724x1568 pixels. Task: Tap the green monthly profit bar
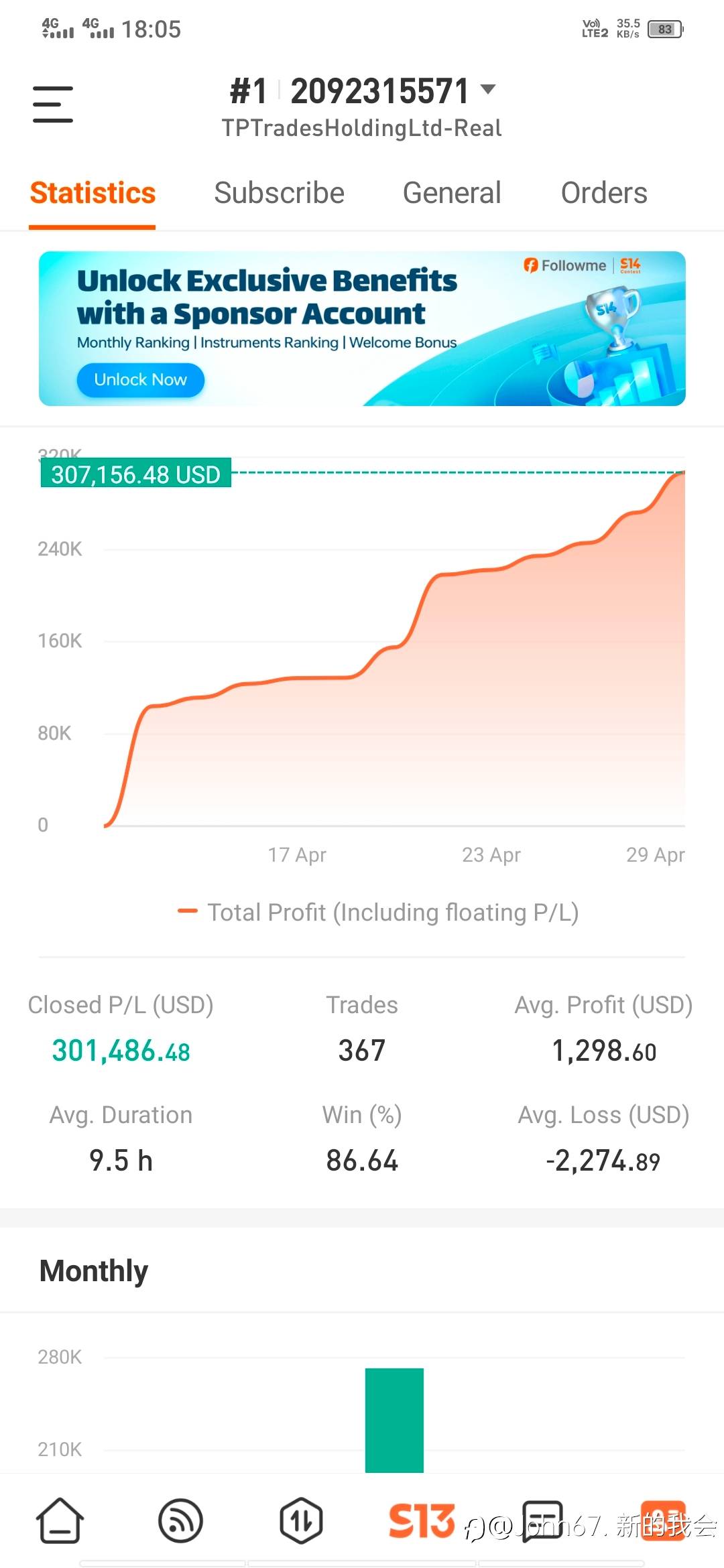394,1419
